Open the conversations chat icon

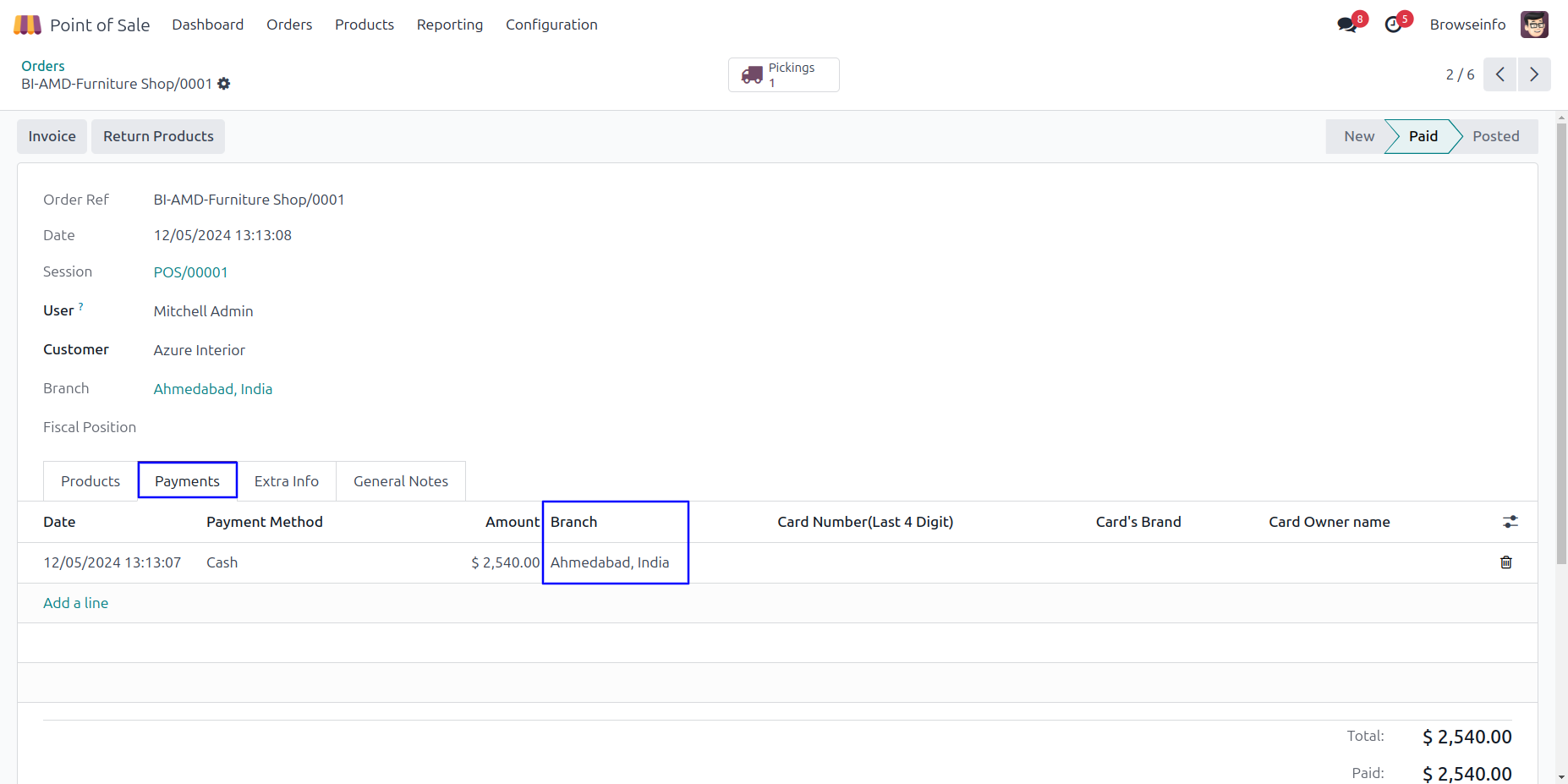(x=1346, y=25)
